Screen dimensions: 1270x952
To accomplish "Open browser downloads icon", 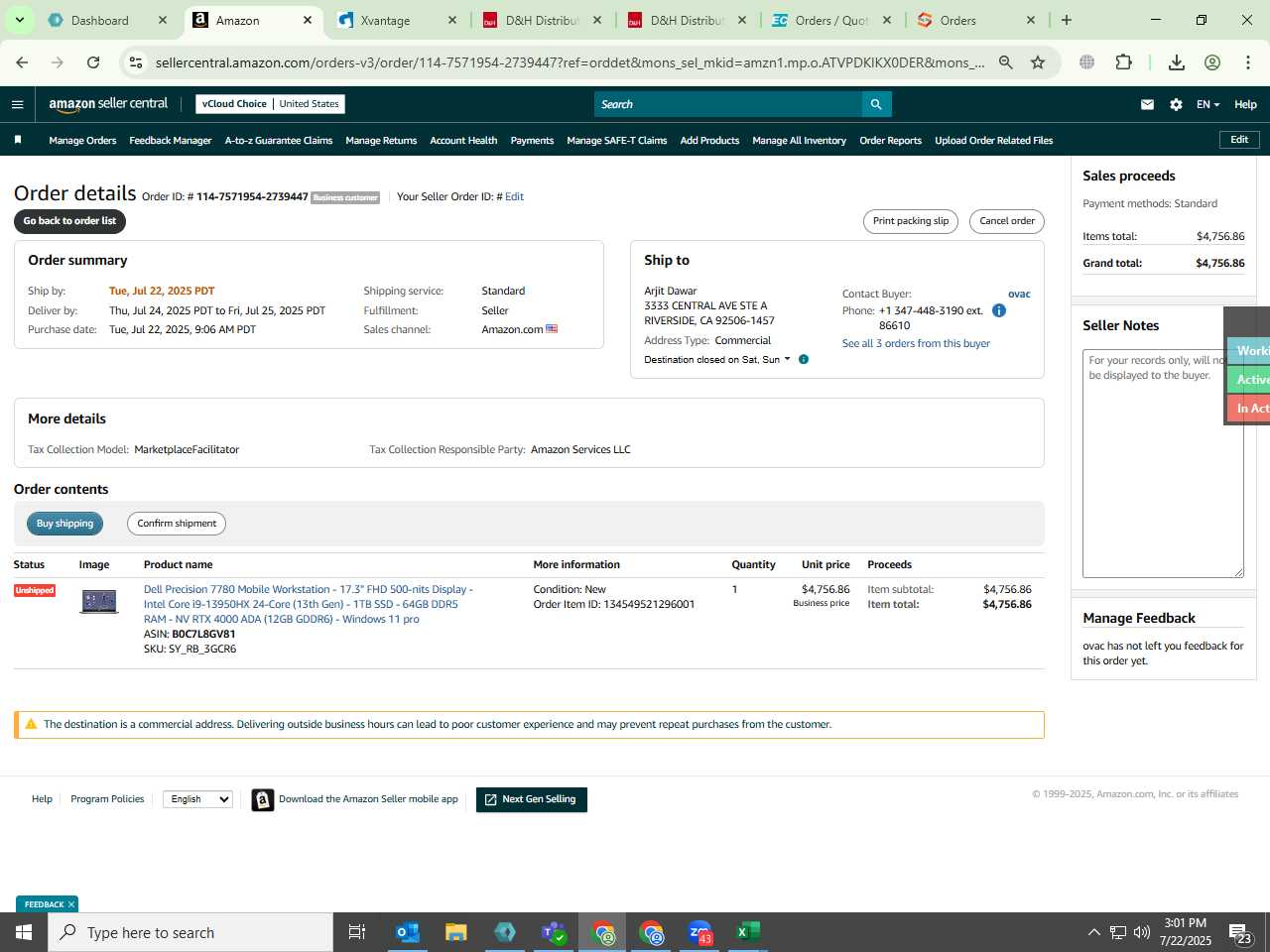I will (1177, 62).
